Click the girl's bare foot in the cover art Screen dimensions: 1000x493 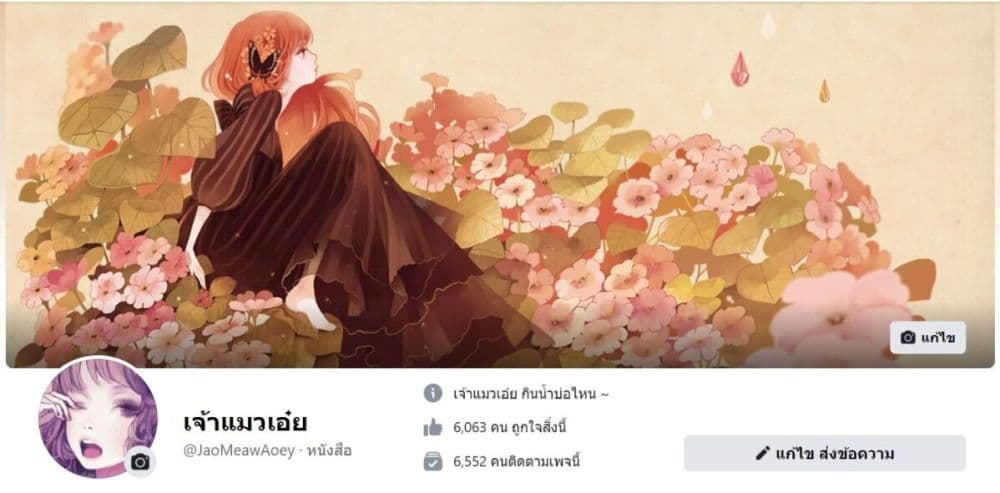[x=310, y=305]
